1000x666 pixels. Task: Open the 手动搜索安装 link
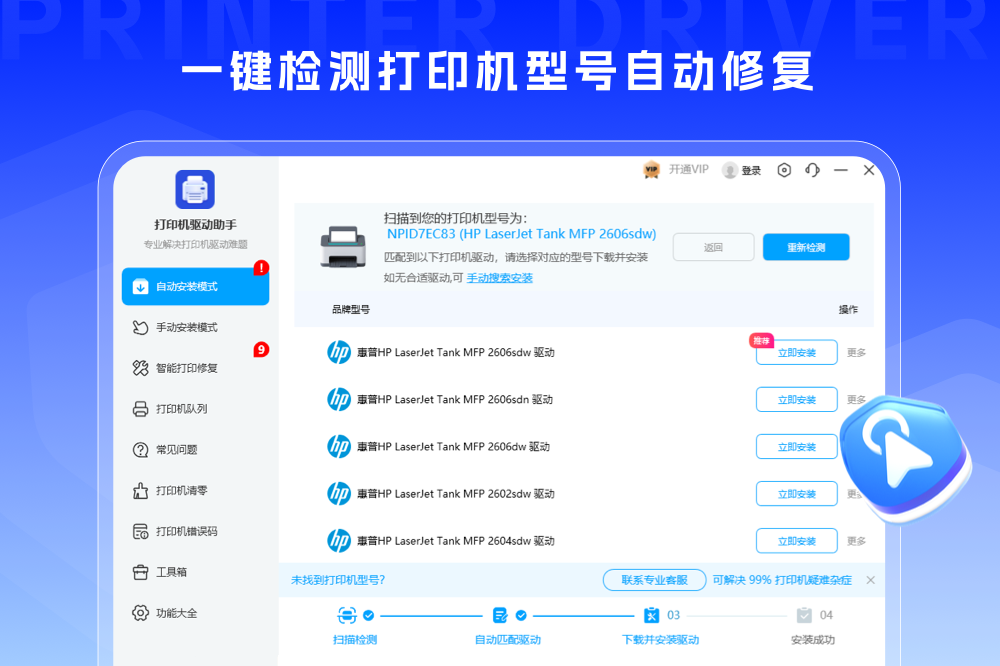499,278
